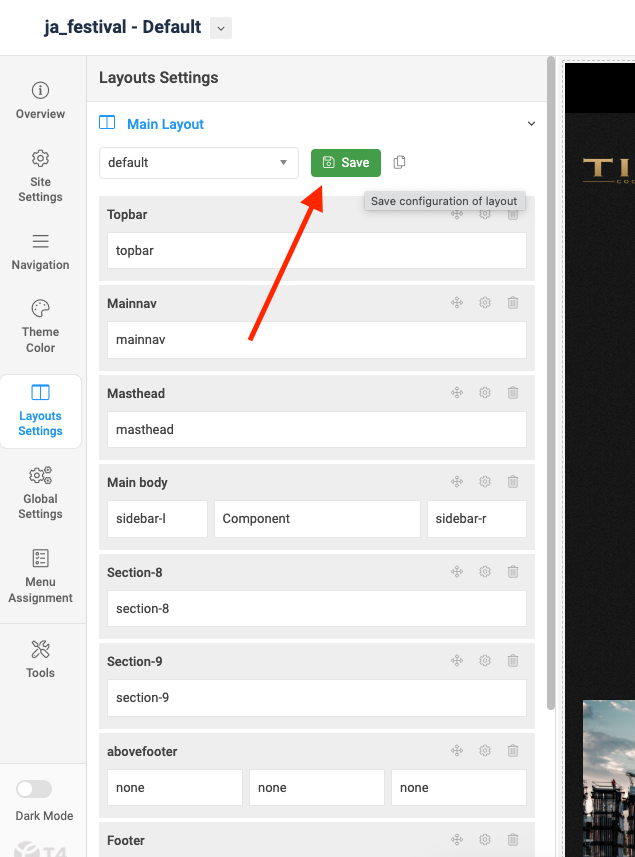Open template style dropdown next to ja_festival title
The width and height of the screenshot is (635, 857).
(x=221, y=28)
